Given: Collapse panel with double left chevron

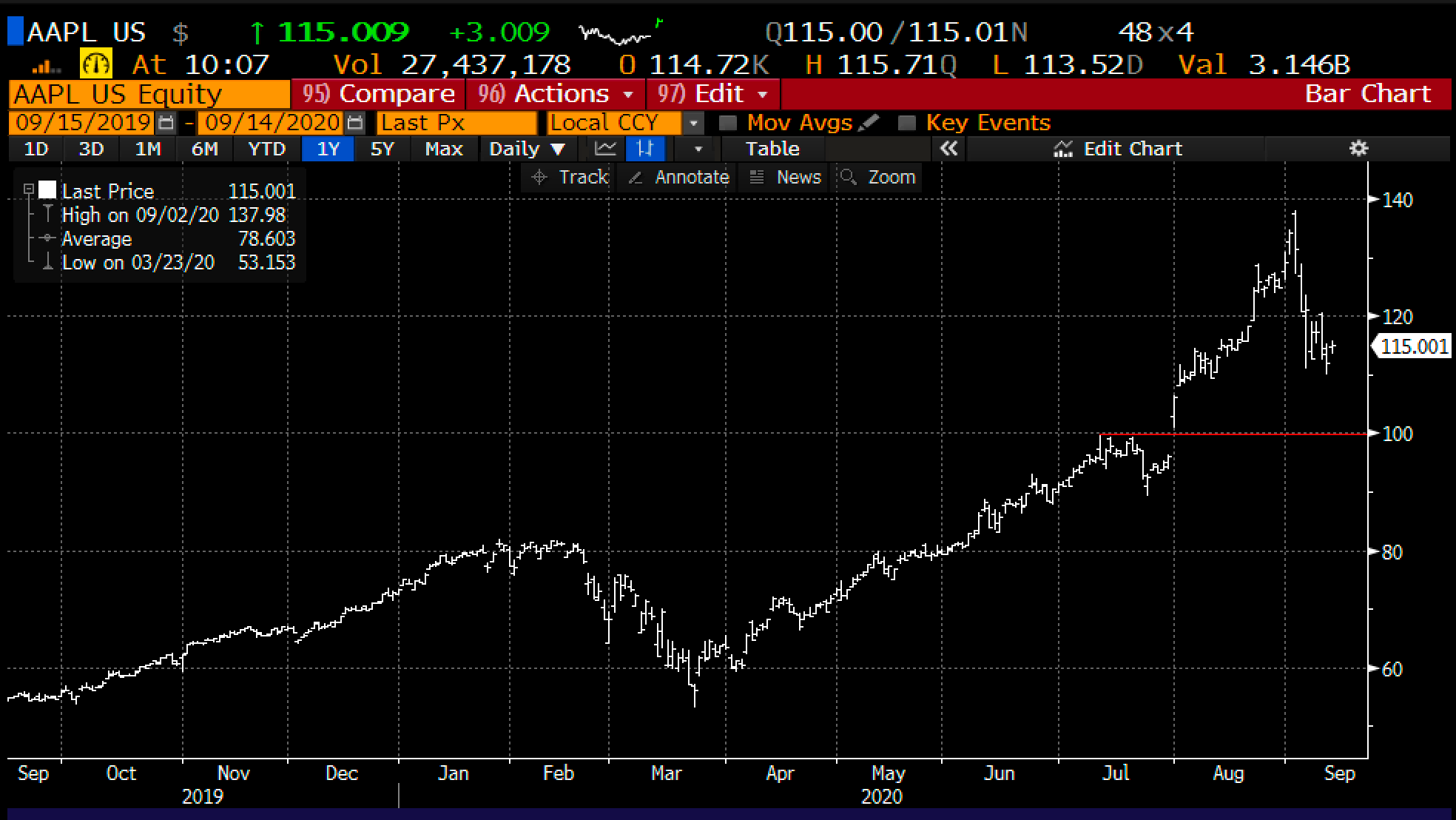Looking at the screenshot, I should [948, 149].
